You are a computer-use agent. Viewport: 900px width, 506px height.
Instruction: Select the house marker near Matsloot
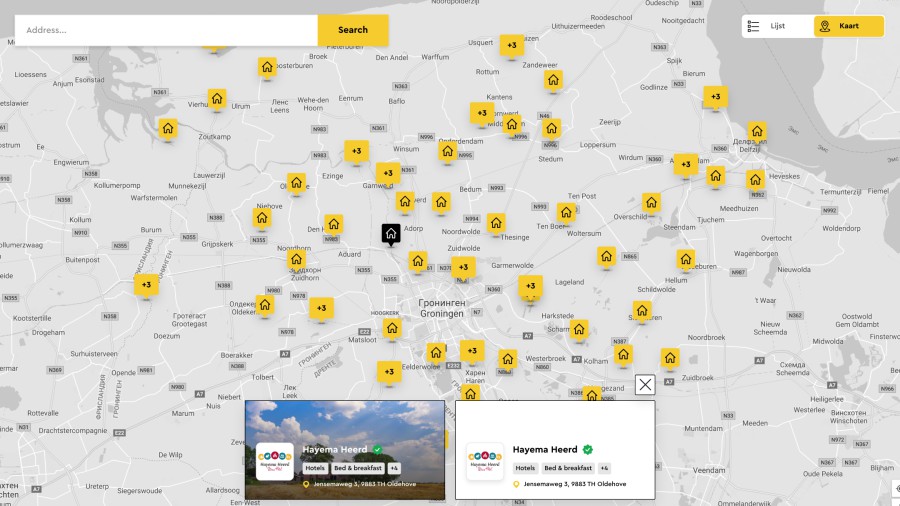coord(392,329)
